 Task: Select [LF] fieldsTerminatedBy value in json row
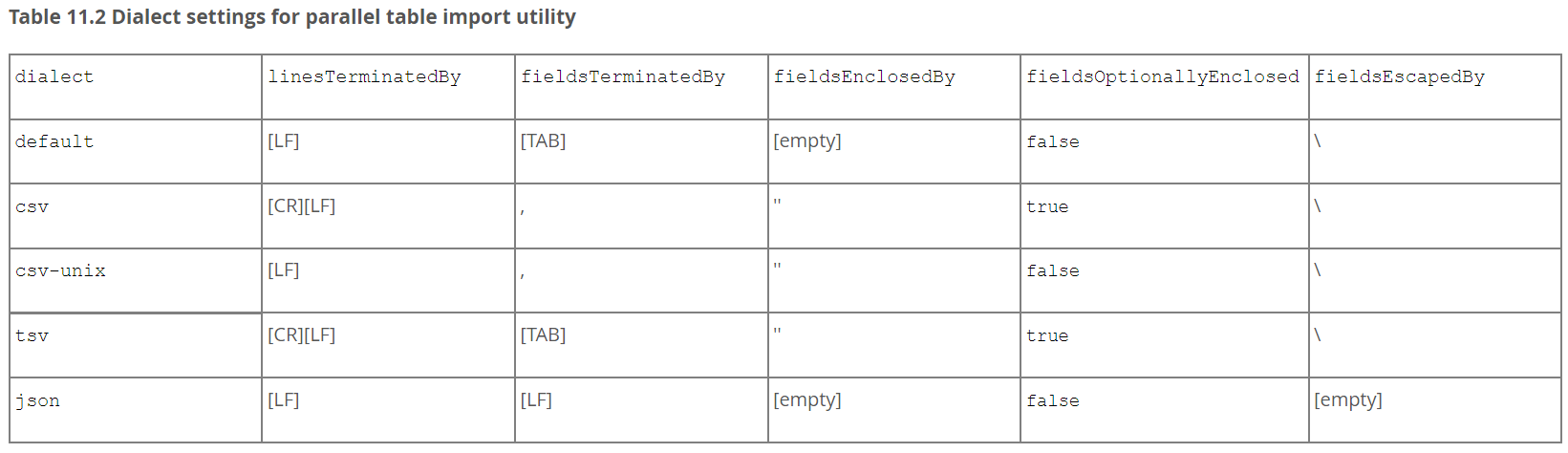pos(536,400)
